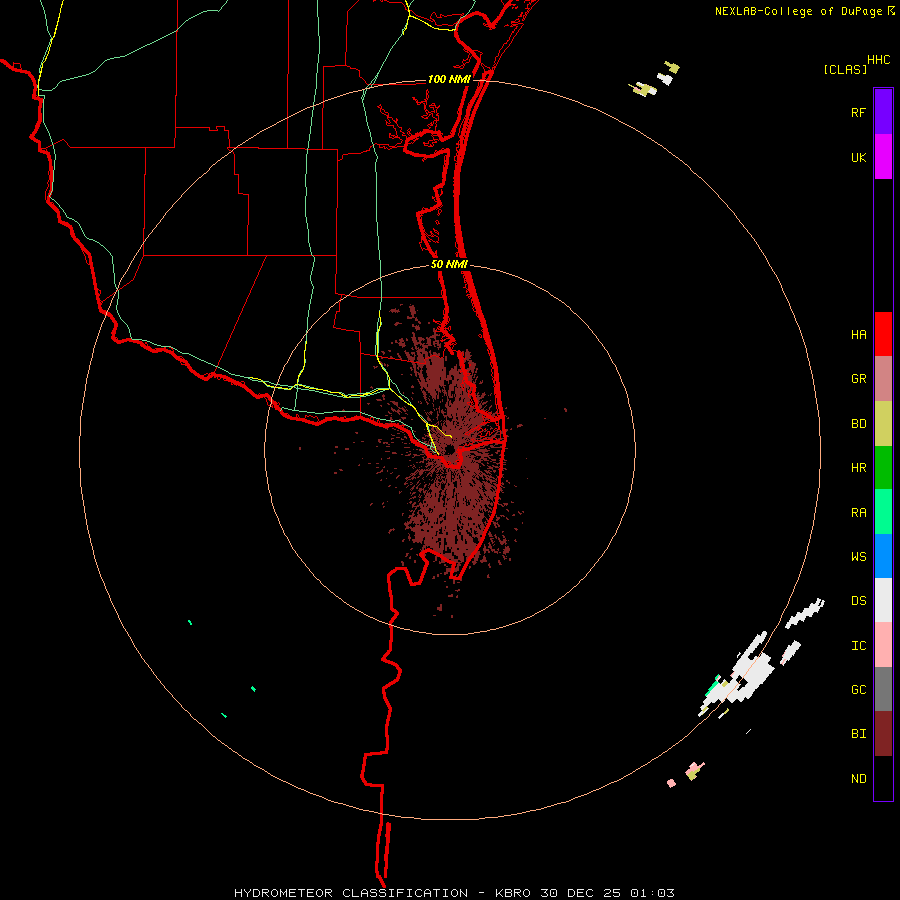900x900 pixels.
Task: Click the 100 NMI range ring label
Action: 448,79
